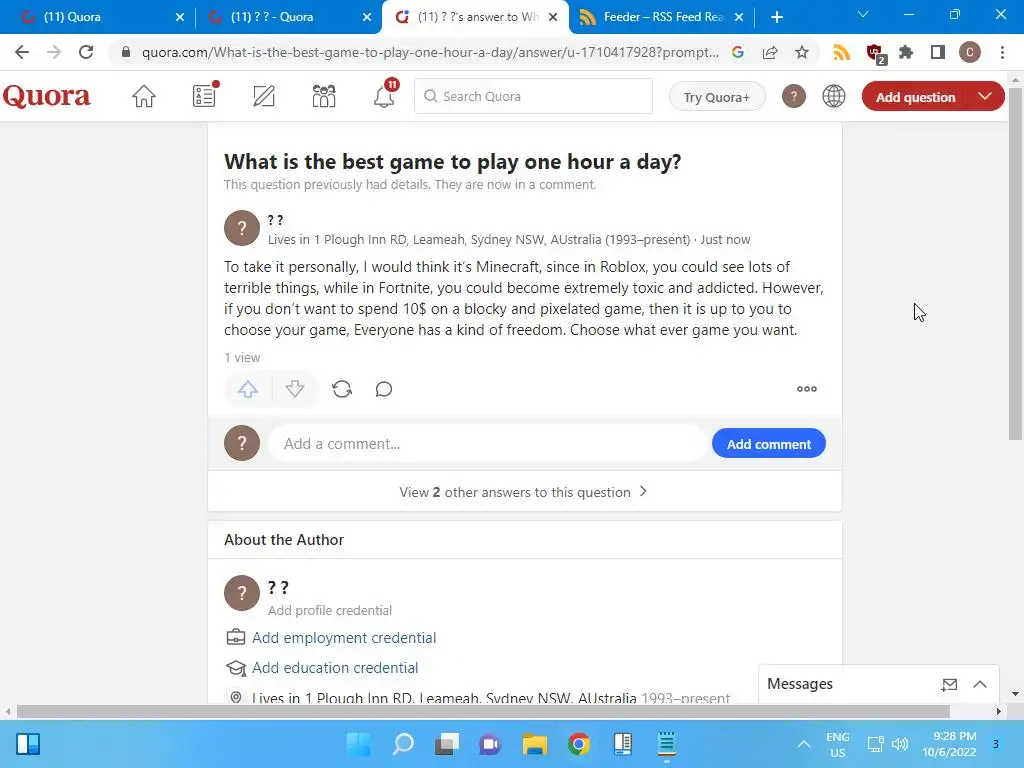Viewport: 1024px width, 768px height.
Task: Open the question title link
Action: pyautogui.click(x=453, y=161)
